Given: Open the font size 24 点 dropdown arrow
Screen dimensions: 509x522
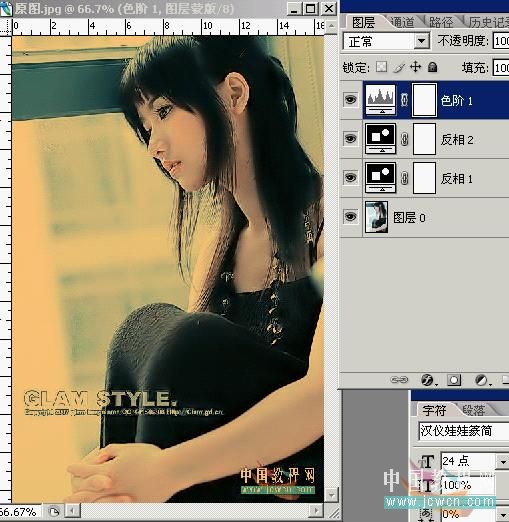Looking at the screenshot, I should click(502, 461).
